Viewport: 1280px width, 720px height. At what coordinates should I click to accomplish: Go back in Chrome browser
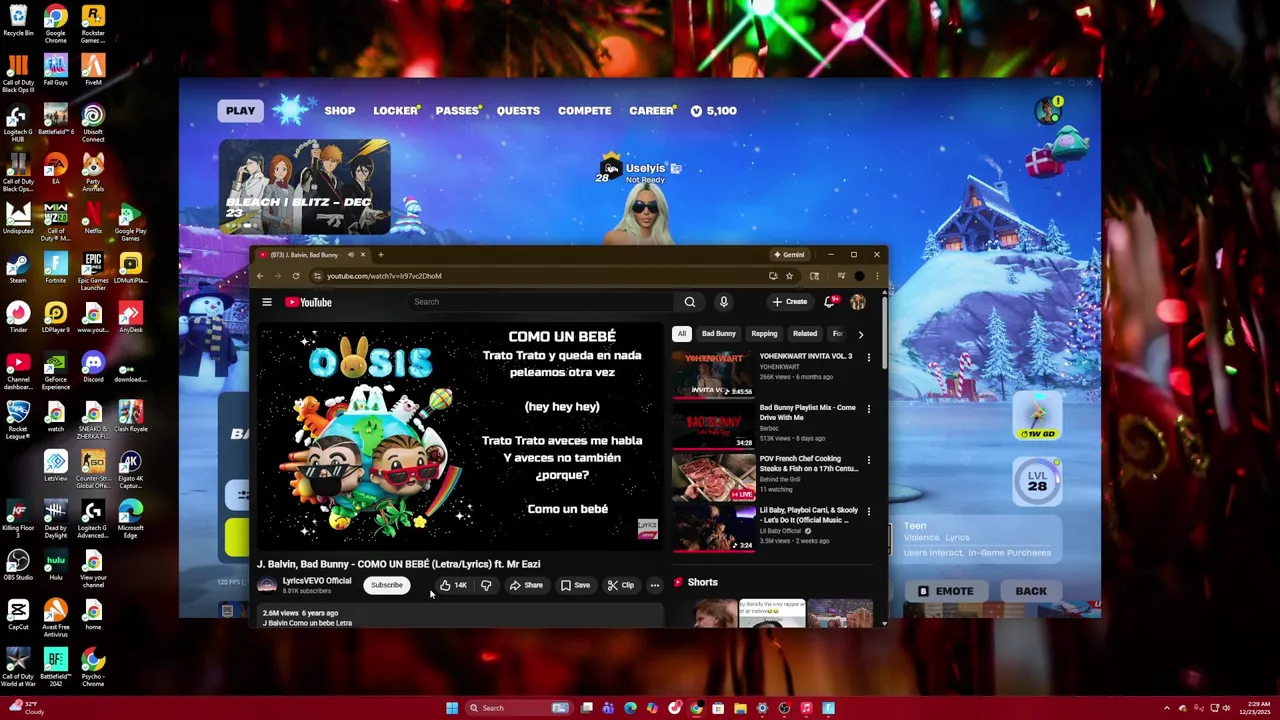click(260, 276)
